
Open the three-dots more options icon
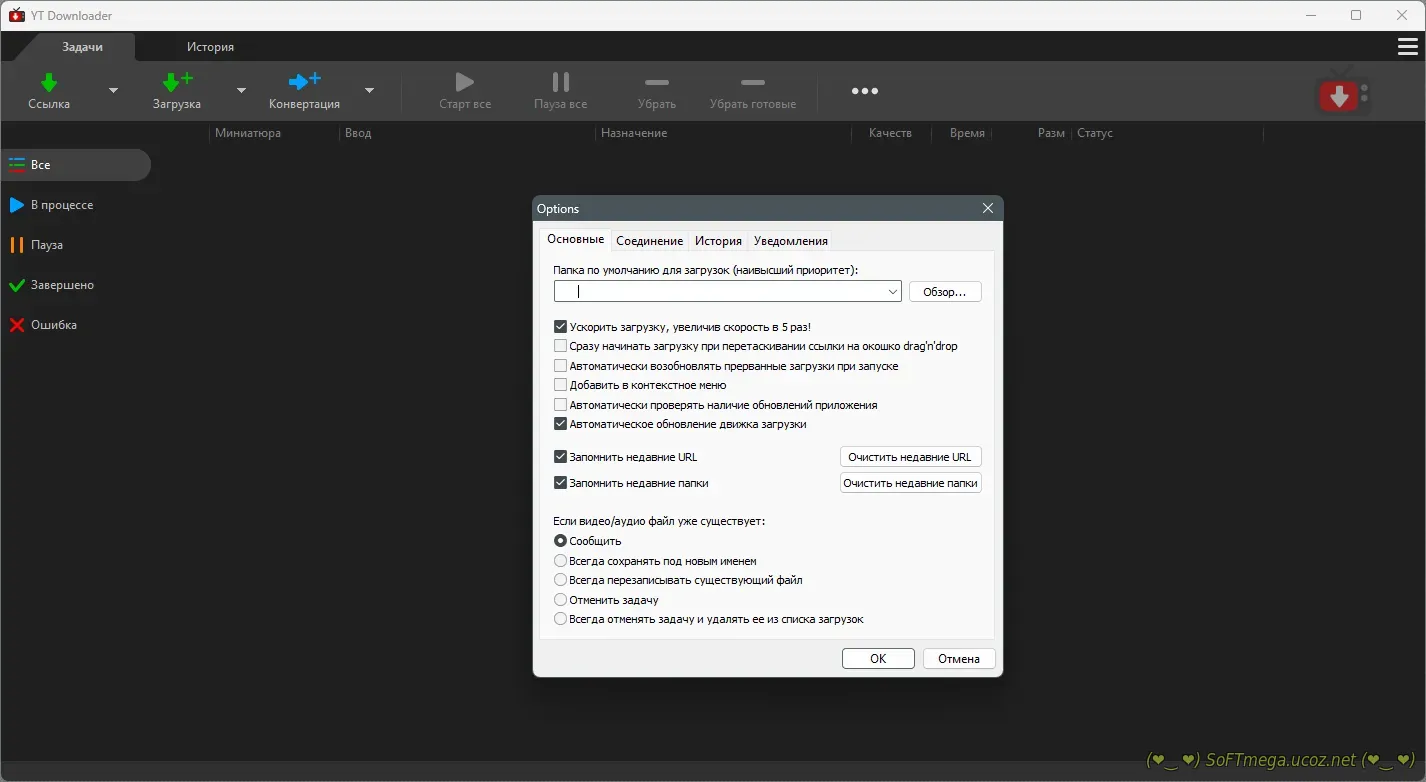(x=864, y=91)
